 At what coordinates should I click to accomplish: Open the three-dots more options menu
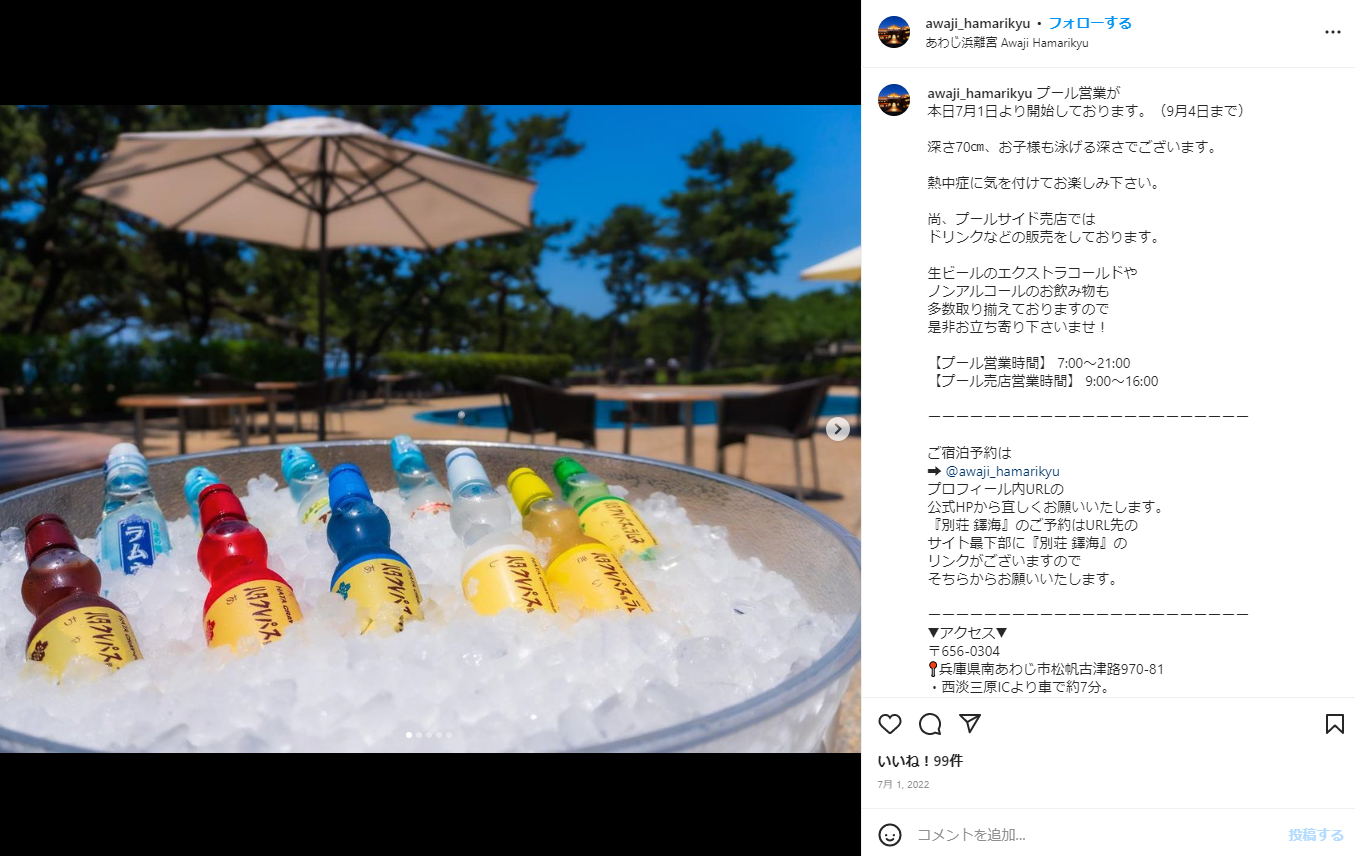[1333, 32]
